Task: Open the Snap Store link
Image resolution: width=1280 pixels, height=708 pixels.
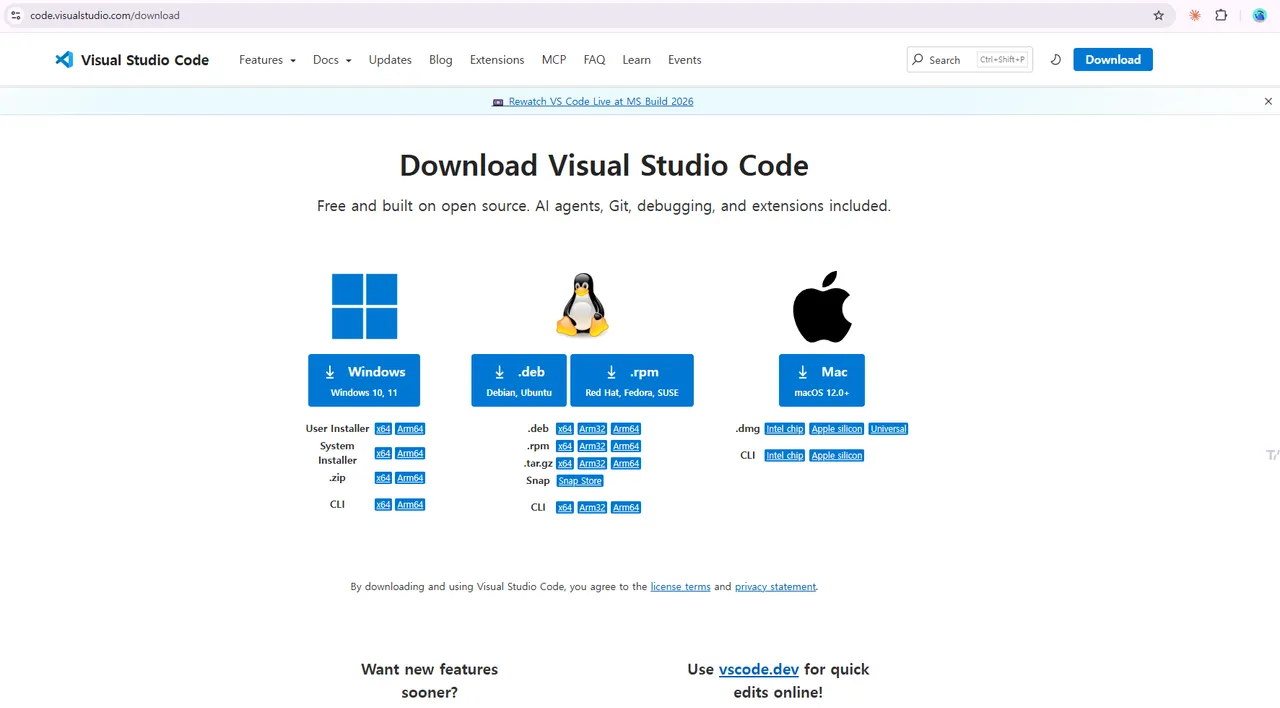Action: click(580, 481)
